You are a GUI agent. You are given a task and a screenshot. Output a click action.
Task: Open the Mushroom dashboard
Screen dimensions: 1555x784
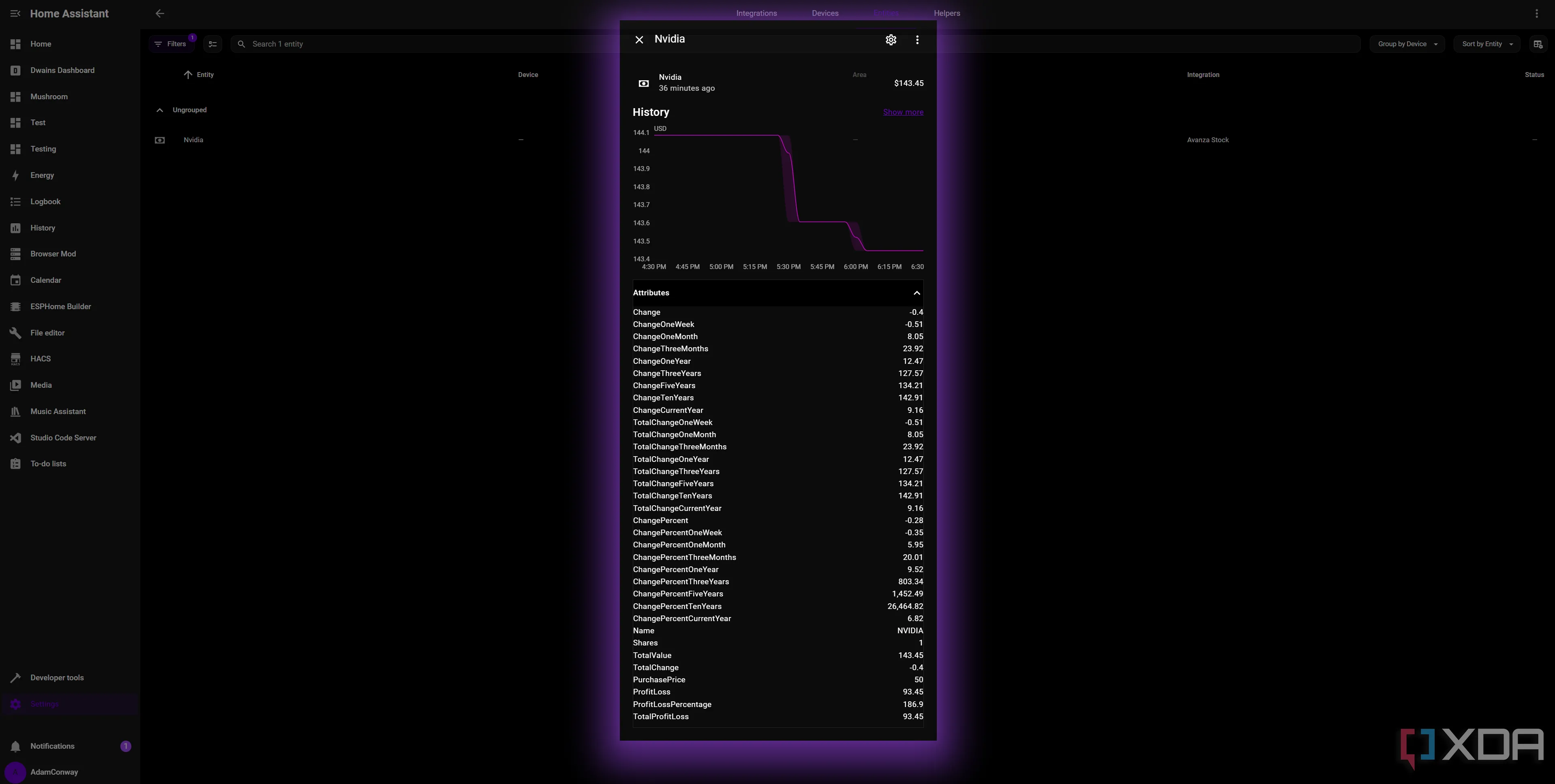coord(70,96)
